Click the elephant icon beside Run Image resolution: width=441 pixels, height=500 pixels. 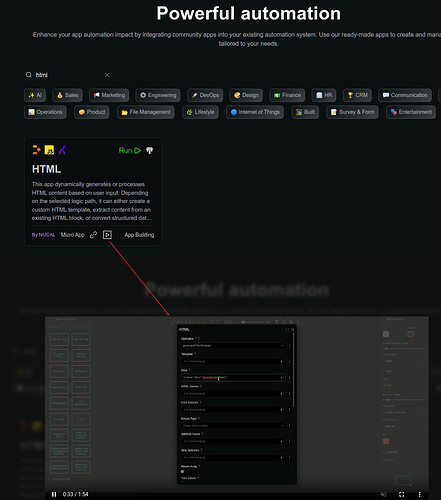point(149,150)
